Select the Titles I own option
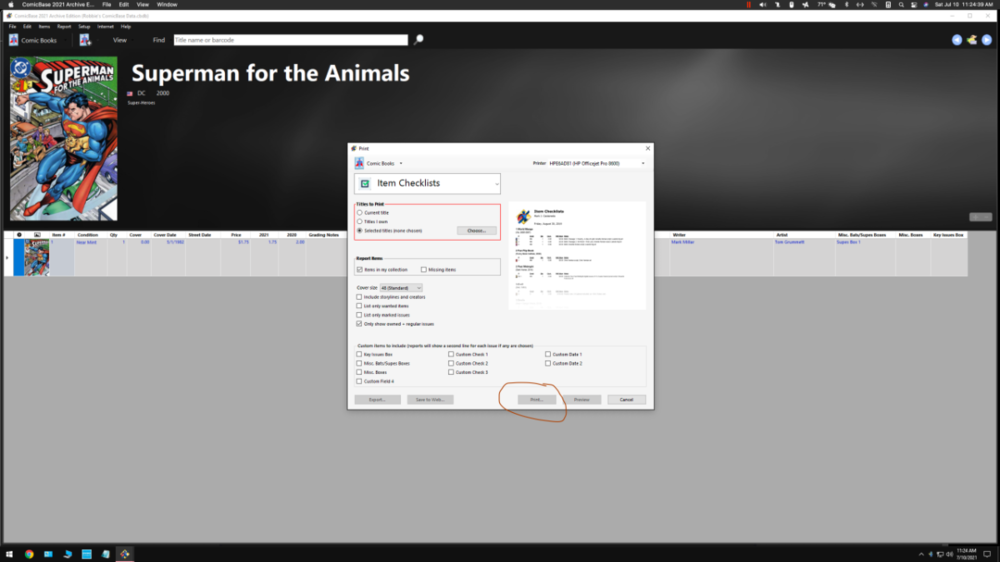This screenshot has height=562, width=1000. tap(360, 222)
